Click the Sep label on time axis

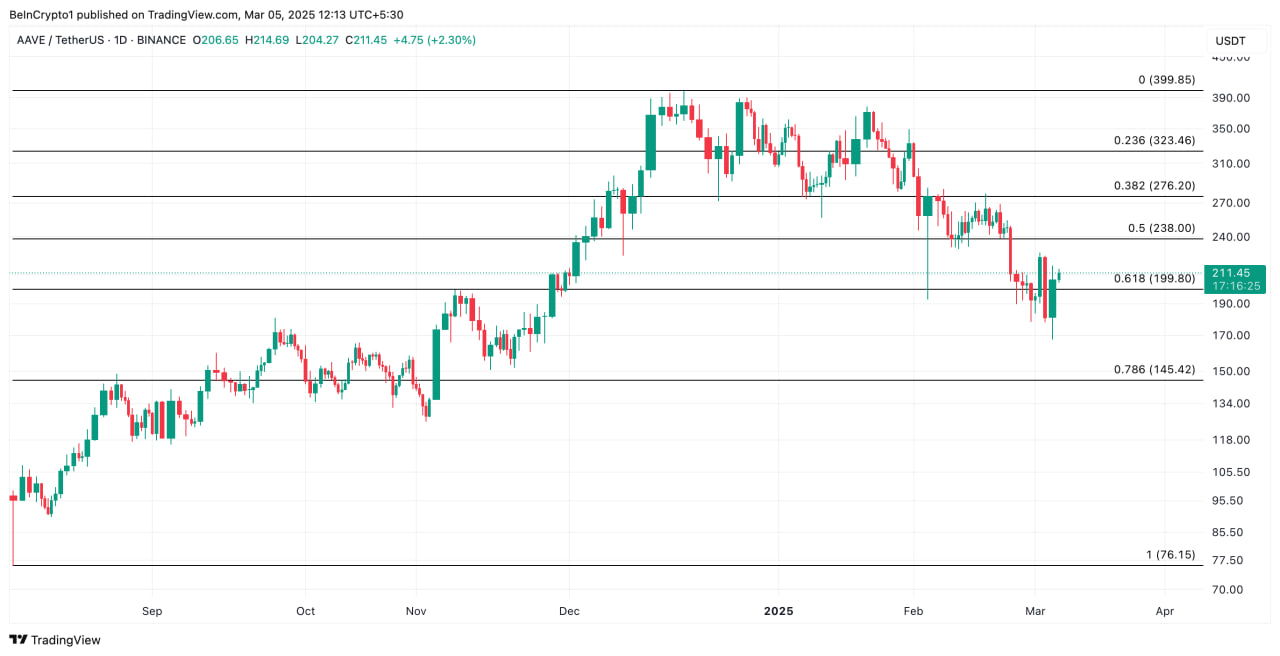point(152,611)
